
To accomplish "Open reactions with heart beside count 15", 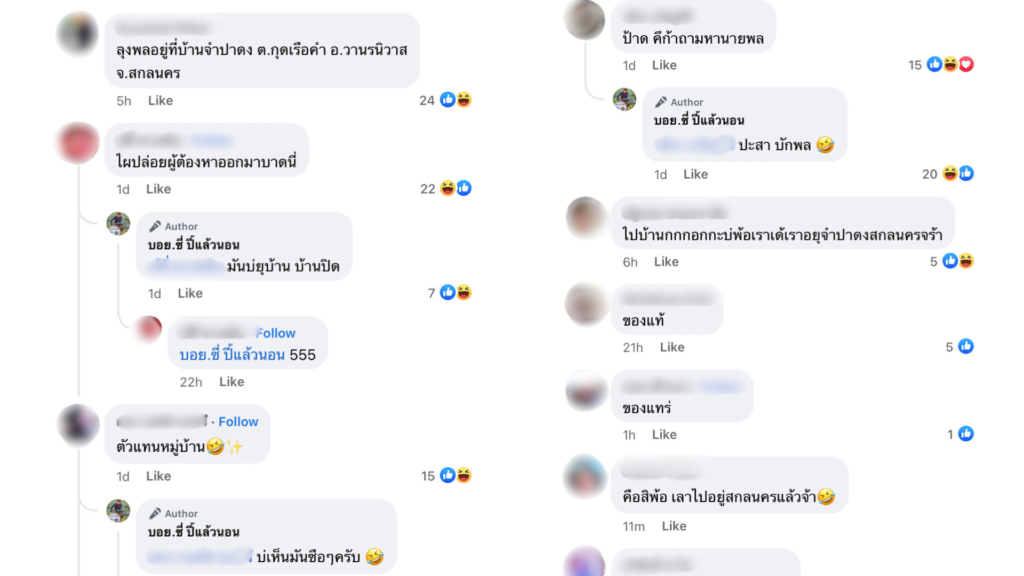I will click(951, 64).
